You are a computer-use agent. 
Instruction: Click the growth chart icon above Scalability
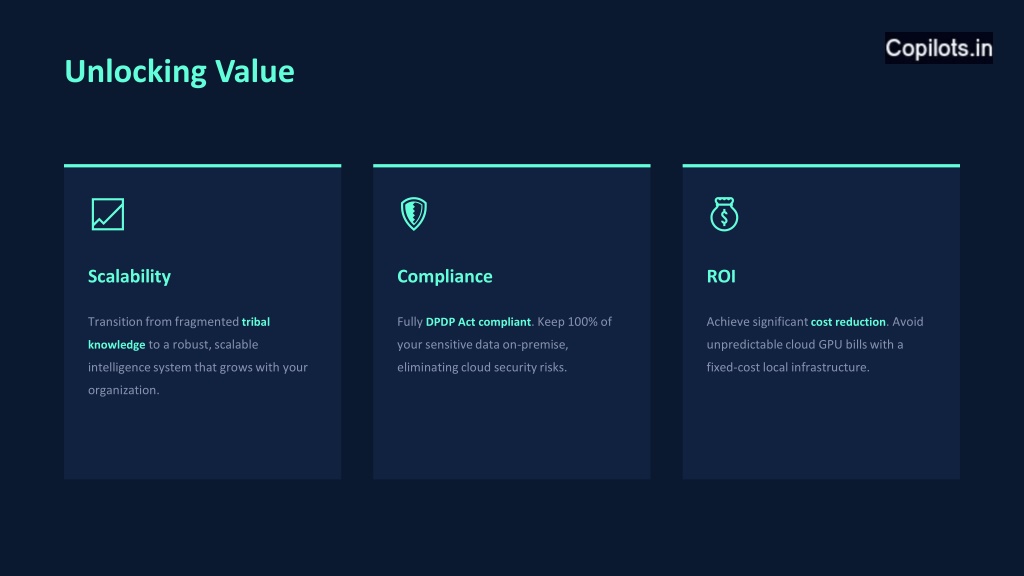(x=108, y=214)
